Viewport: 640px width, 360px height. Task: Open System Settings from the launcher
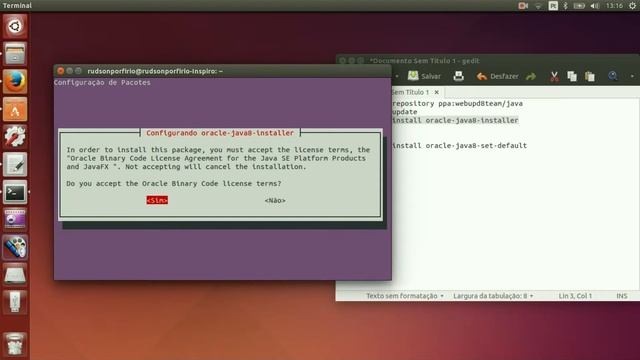click(15, 136)
